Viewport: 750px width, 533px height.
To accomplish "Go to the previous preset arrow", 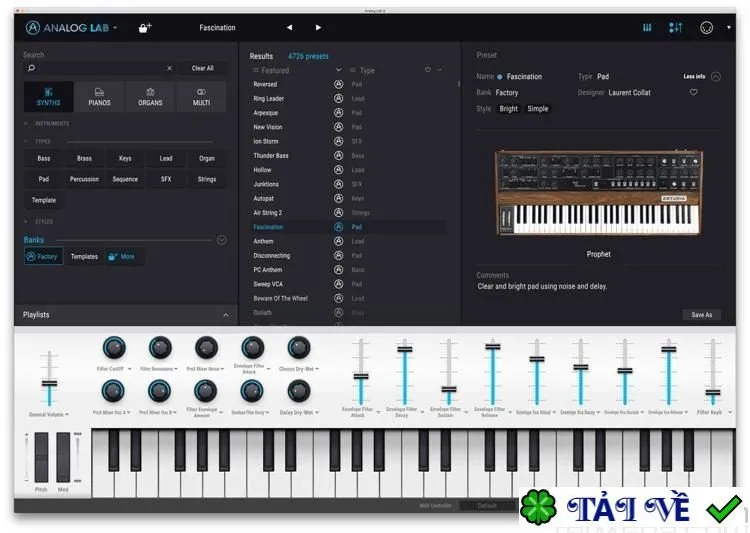I will [289, 28].
